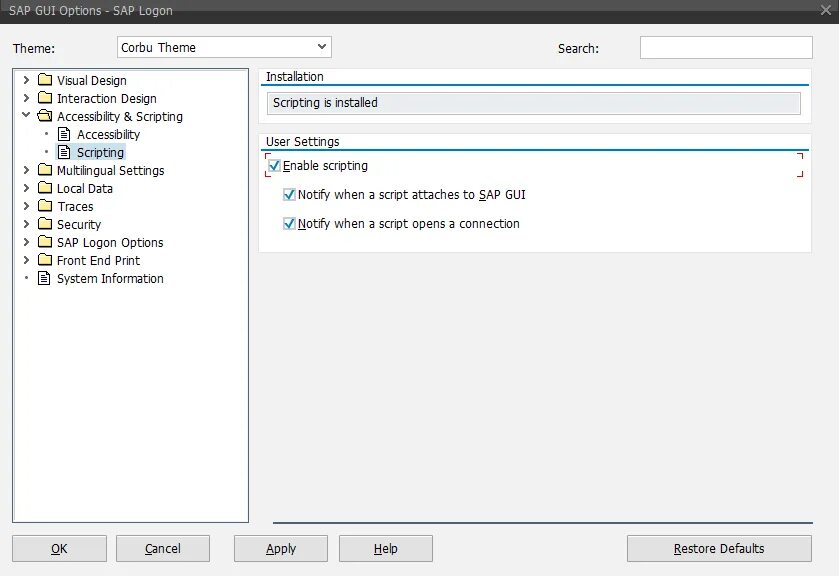Click the Scripting page document icon

(64, 152)
